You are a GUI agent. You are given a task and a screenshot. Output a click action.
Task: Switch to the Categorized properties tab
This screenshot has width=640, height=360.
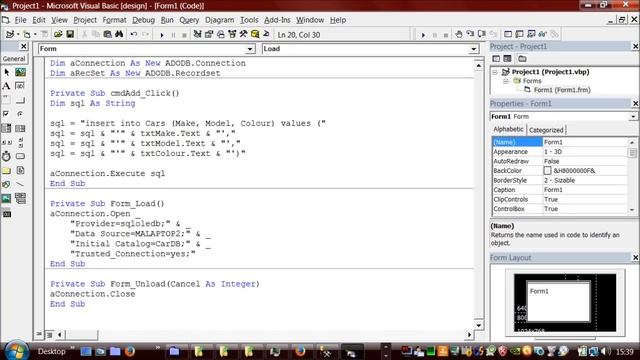pos(546,130)
